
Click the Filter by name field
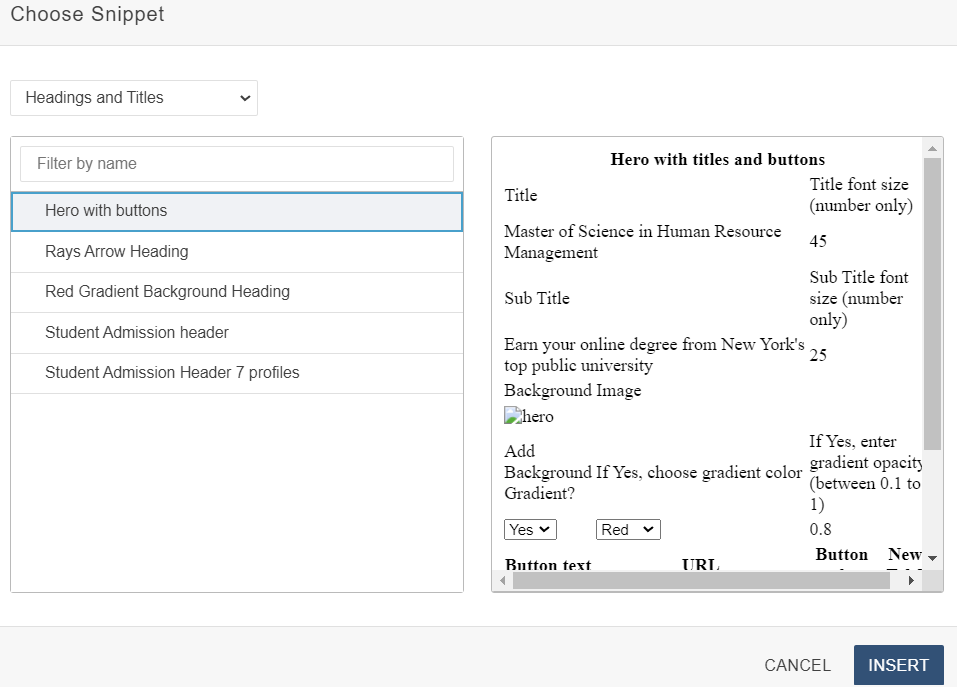(x=237, y=164)
